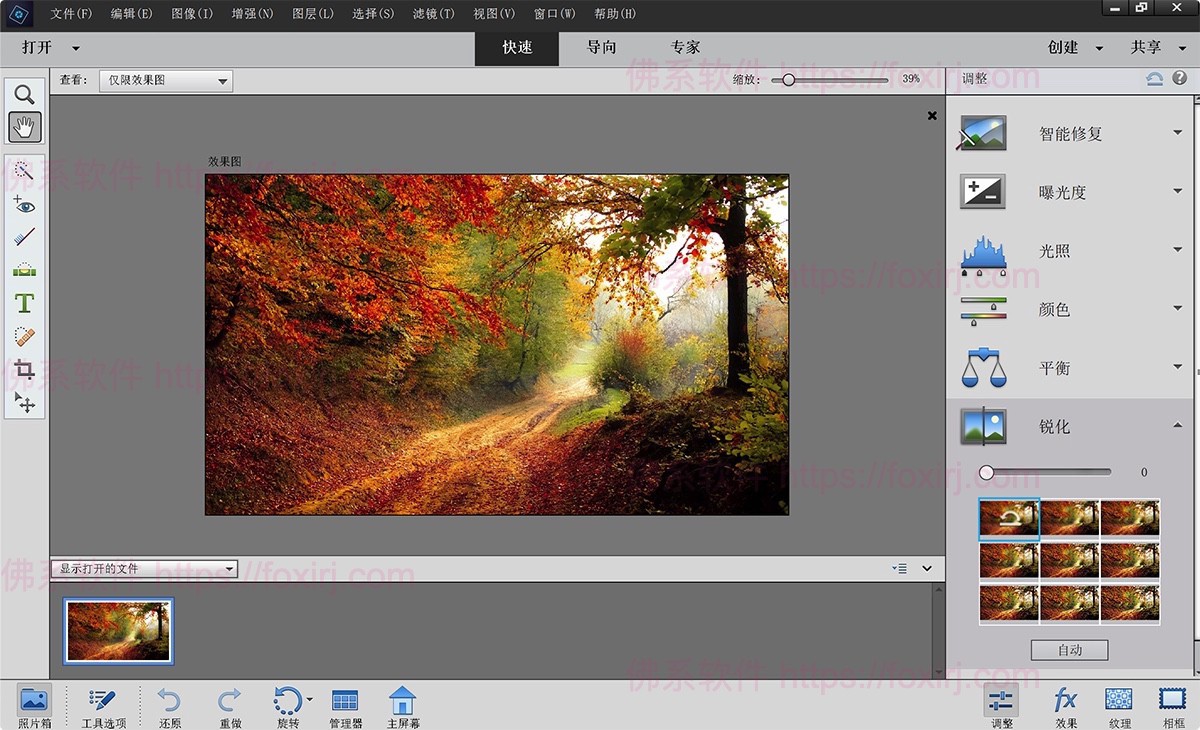The height and width of the screenshot is (730, 1200).
Task: Open the 纹理 (Textures) panel
Action: pyautogui.click(x=1120, y=705)
